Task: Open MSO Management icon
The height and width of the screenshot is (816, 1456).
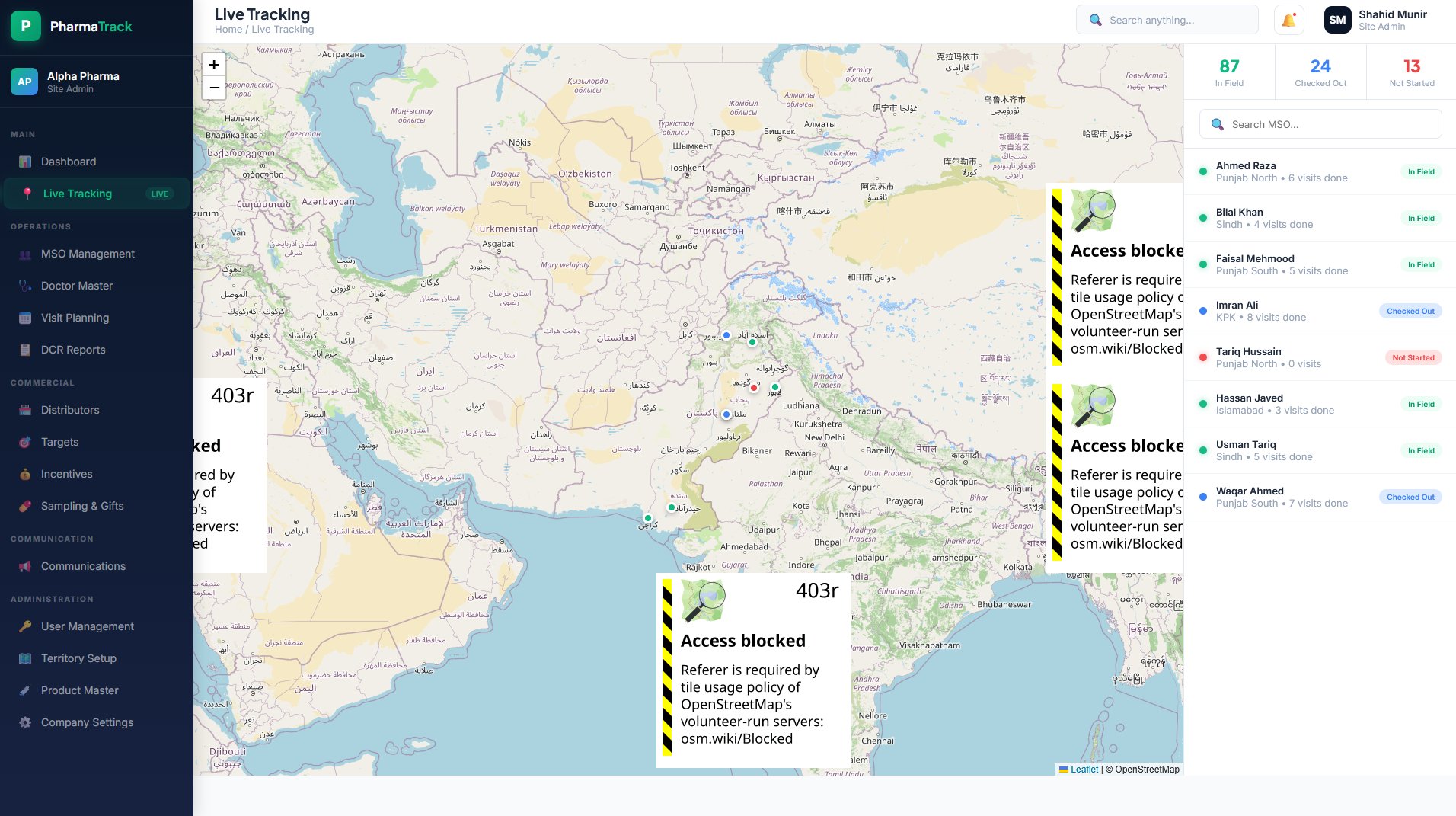Action: pos(25,254)
